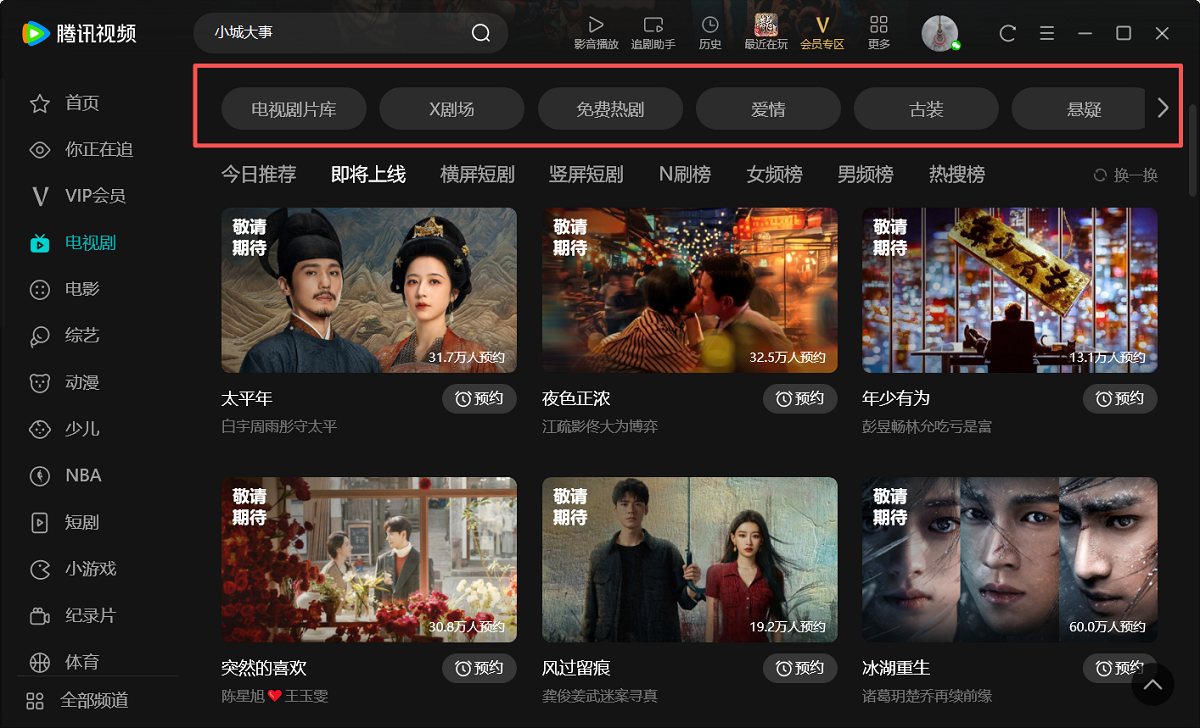Select 热搜榜 tab

coord(956,174)
